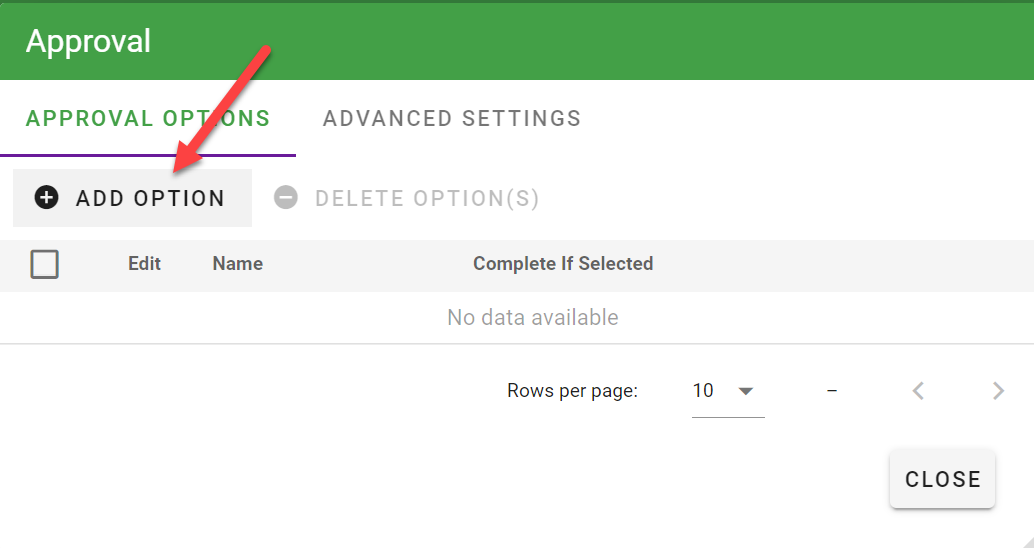This screenshot has height=548, width=1034.
Task: Open the rows per page selector showing 10
Action: (x=728, y=392)
